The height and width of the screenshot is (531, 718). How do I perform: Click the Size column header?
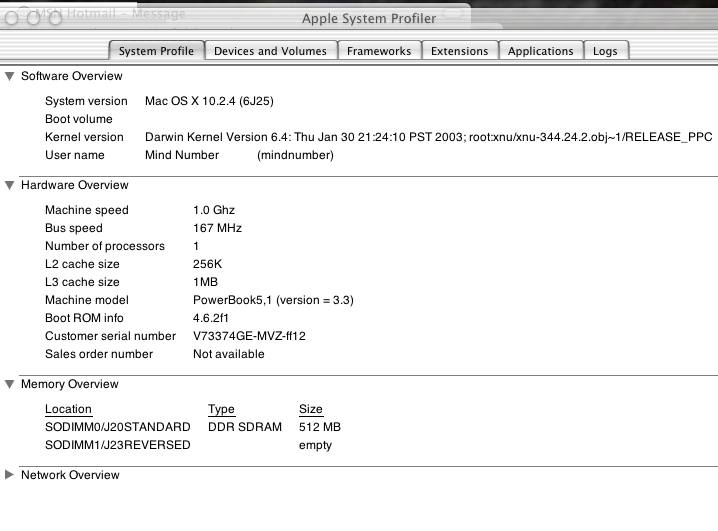[x=310, y=409]
